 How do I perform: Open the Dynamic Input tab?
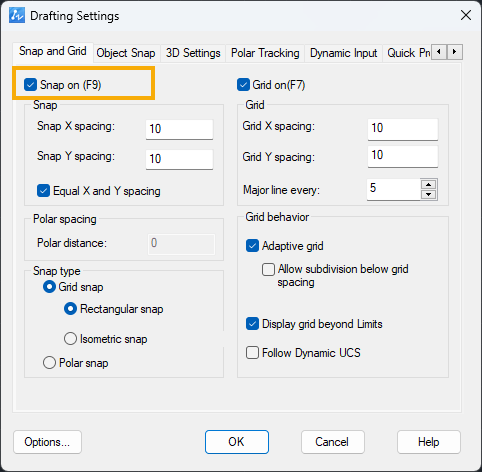point(343,53)
